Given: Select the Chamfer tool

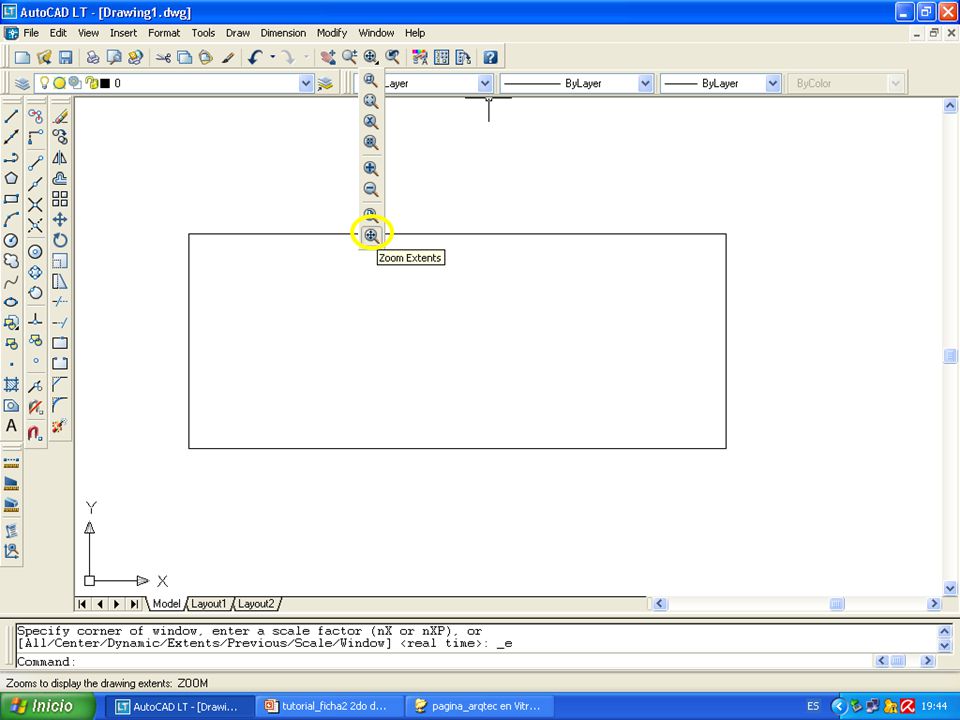Looking at the screenshot, I should 60,384.
